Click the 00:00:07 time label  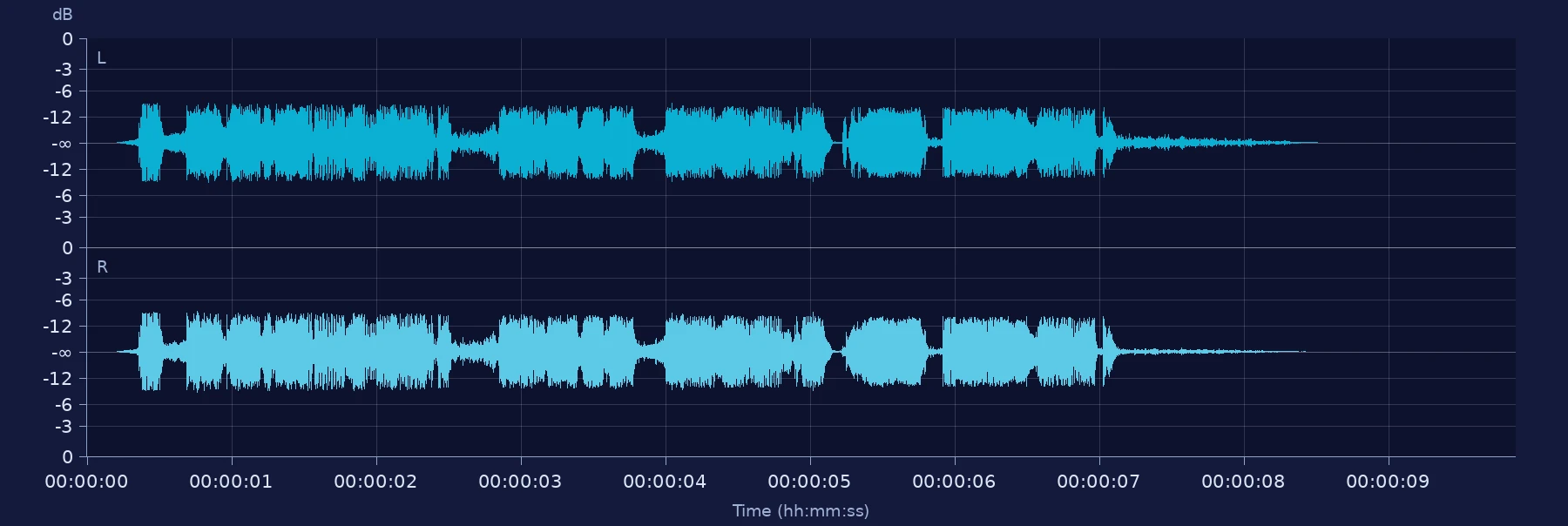[x=1098, y=482]
